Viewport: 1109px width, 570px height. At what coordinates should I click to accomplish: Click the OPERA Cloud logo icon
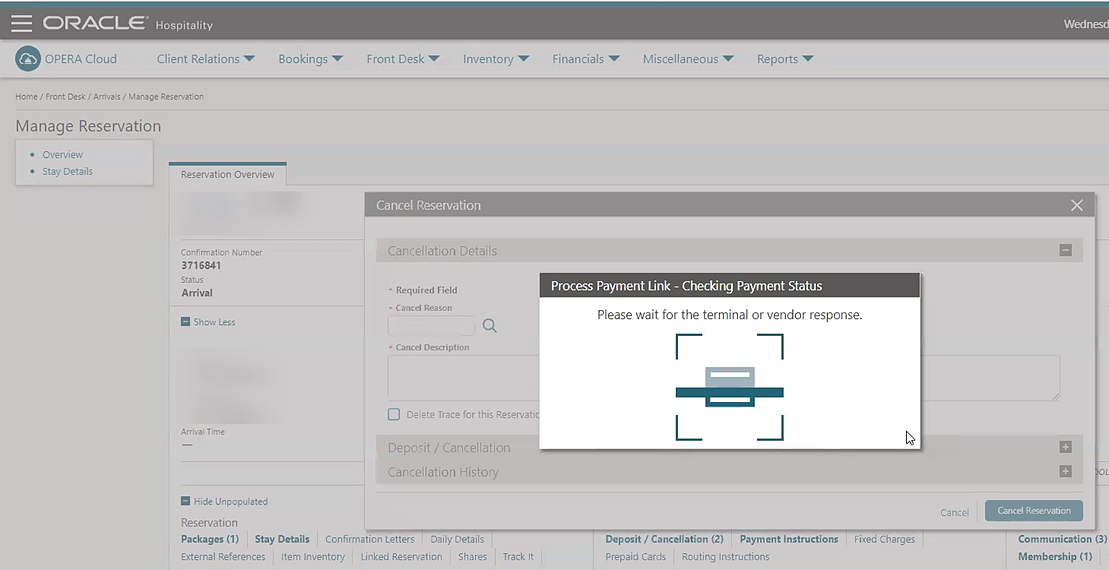(28, 59)
